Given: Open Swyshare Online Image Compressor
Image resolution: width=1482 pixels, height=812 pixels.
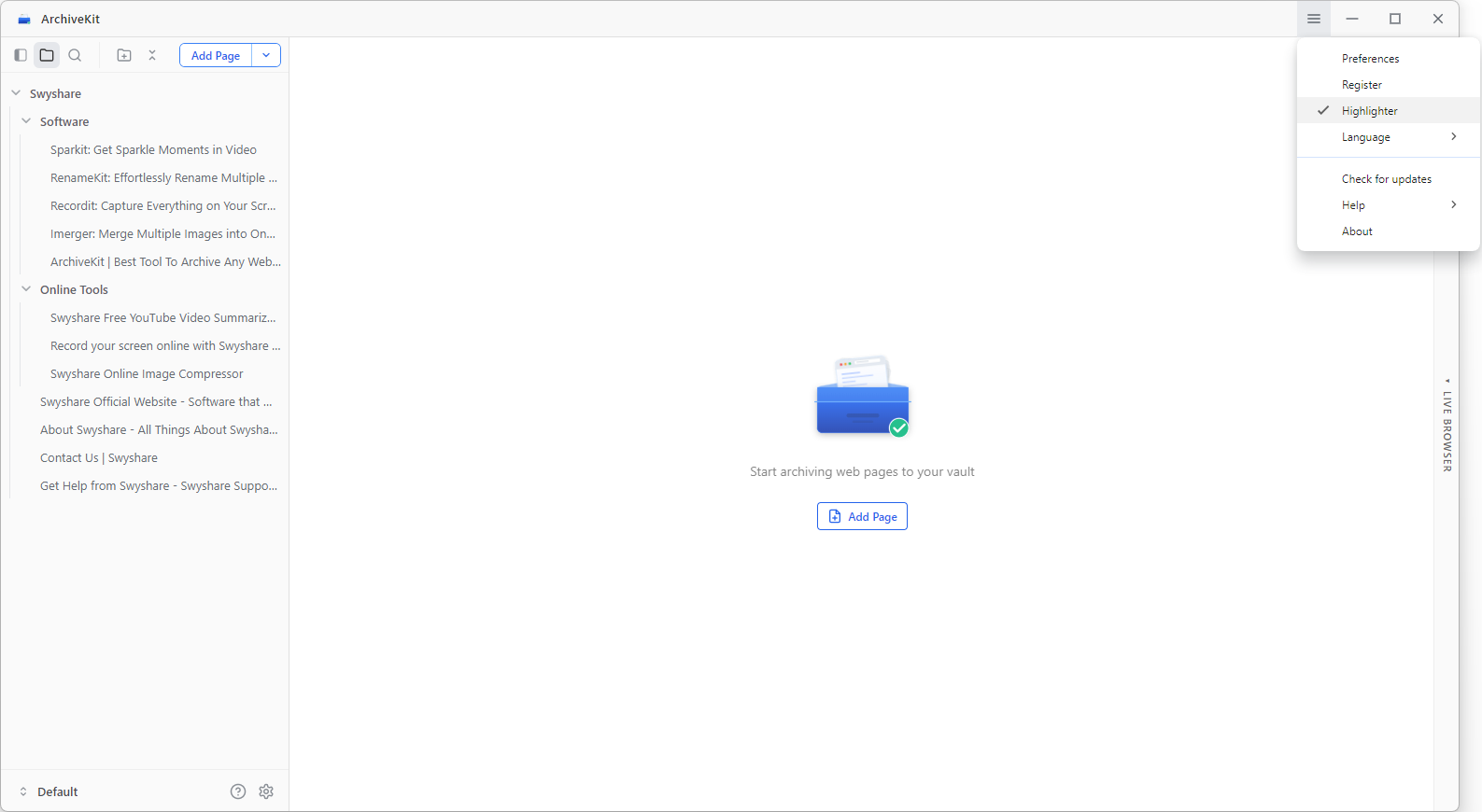Looking at the screenshot, I should [147, 373].
